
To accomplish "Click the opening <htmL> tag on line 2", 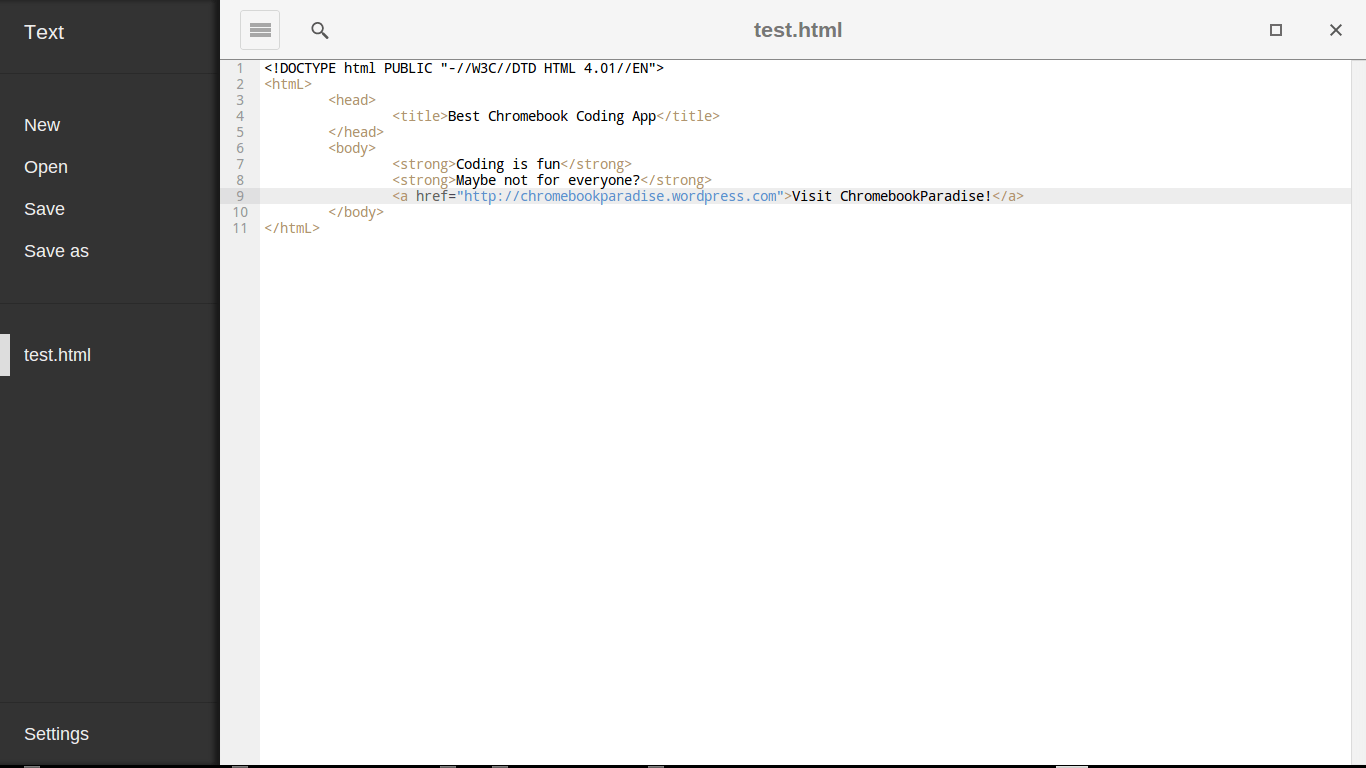I will [288, 84].
